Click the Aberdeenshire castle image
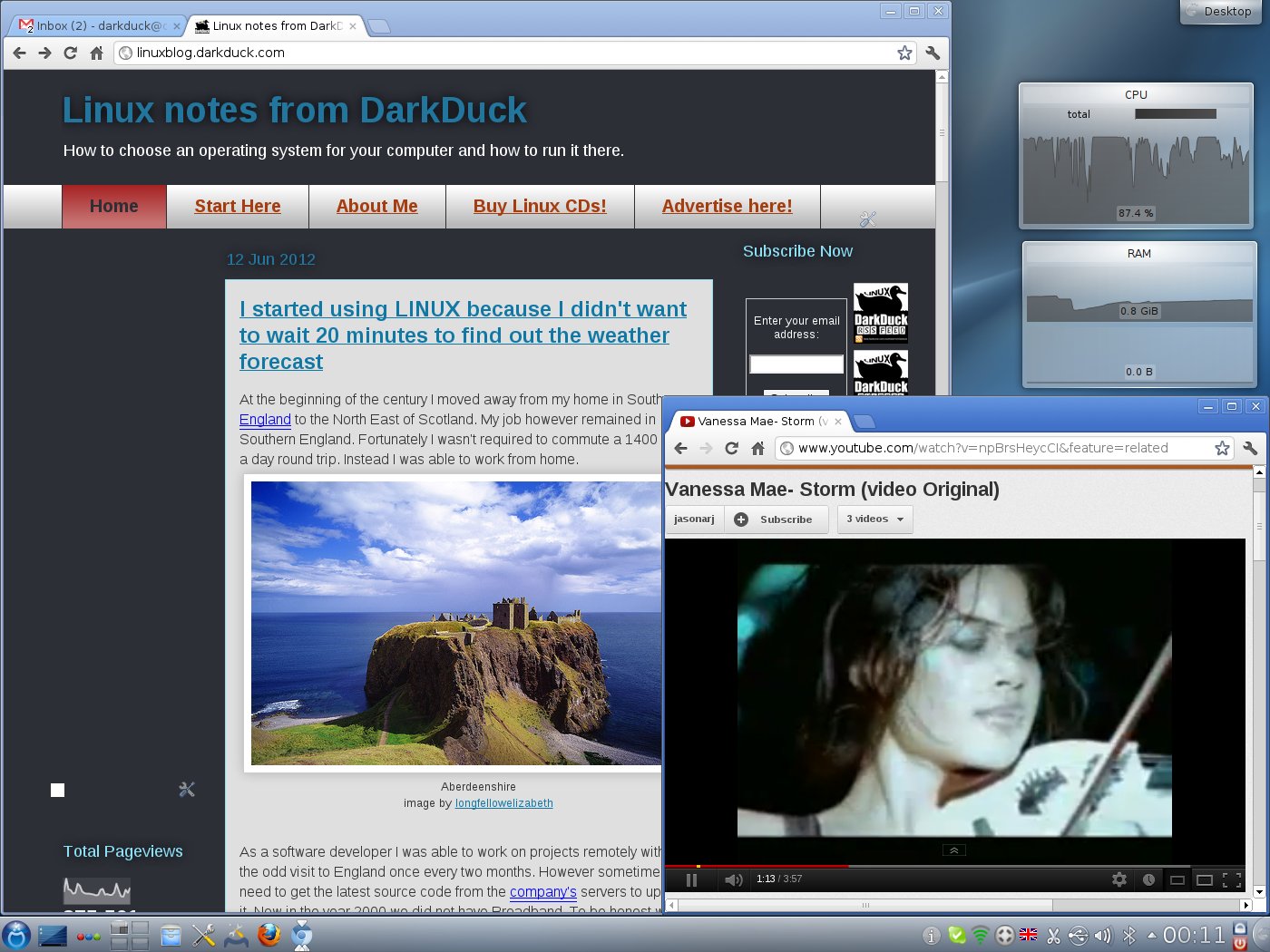The image size is (1270, 952). coord(456,624)
